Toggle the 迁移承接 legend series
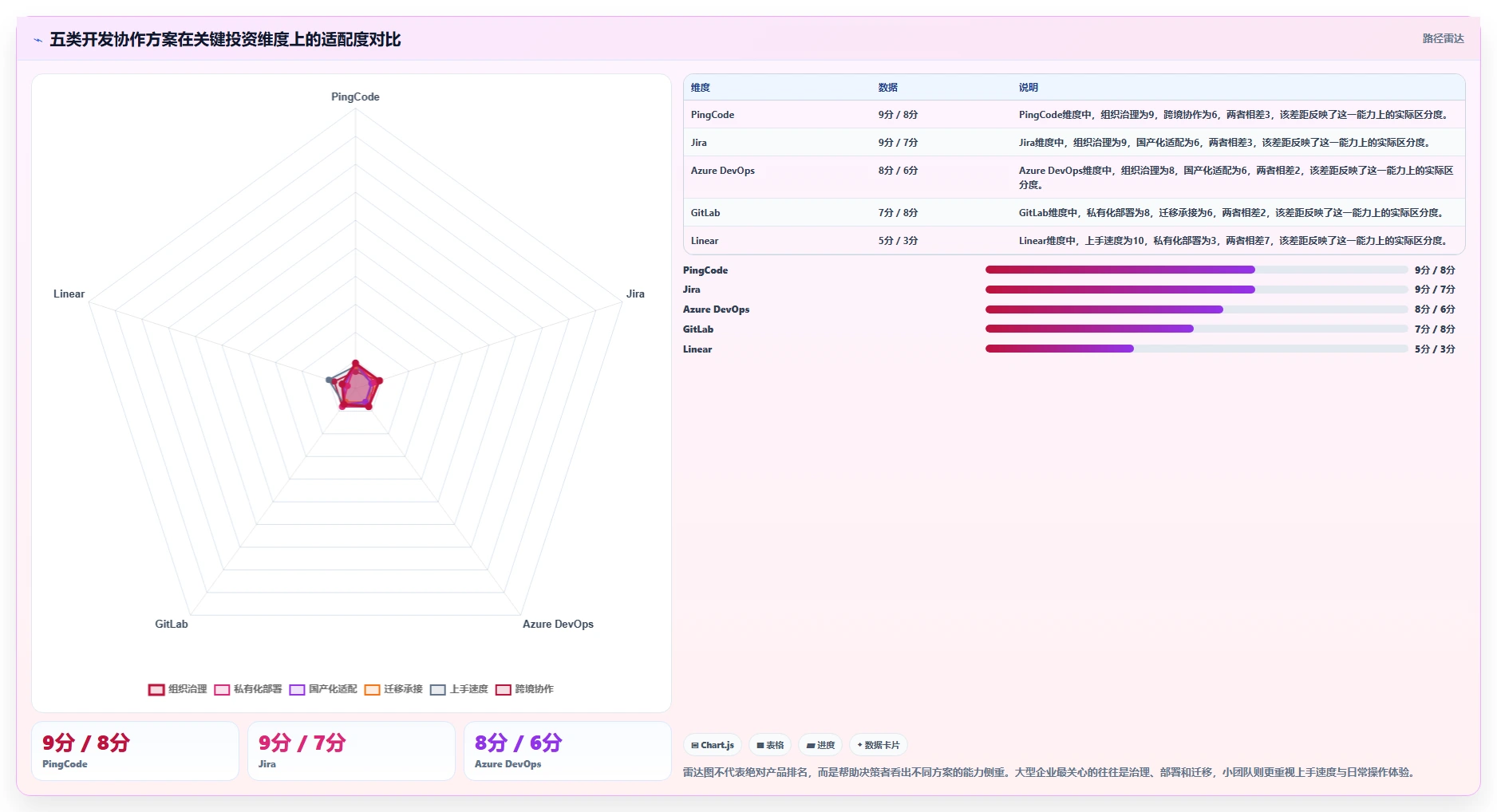The width and height of the screenshot is (1497, 812). point(393,689)
